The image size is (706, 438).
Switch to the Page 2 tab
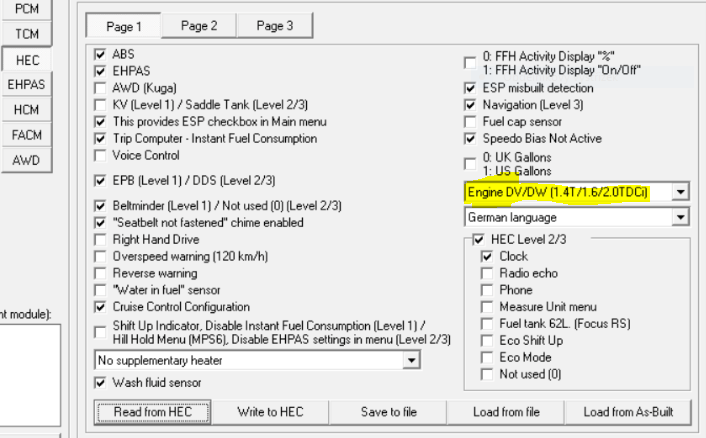(x=199, y=26)
